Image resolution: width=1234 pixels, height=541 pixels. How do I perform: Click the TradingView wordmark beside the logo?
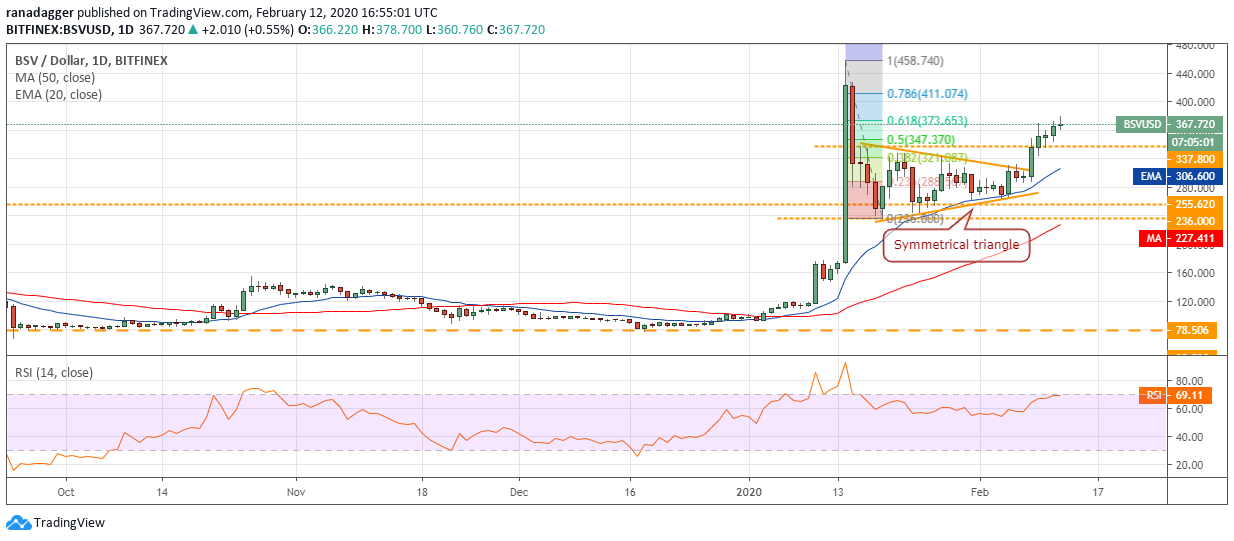pyautogui.click(x=69, y=523)
